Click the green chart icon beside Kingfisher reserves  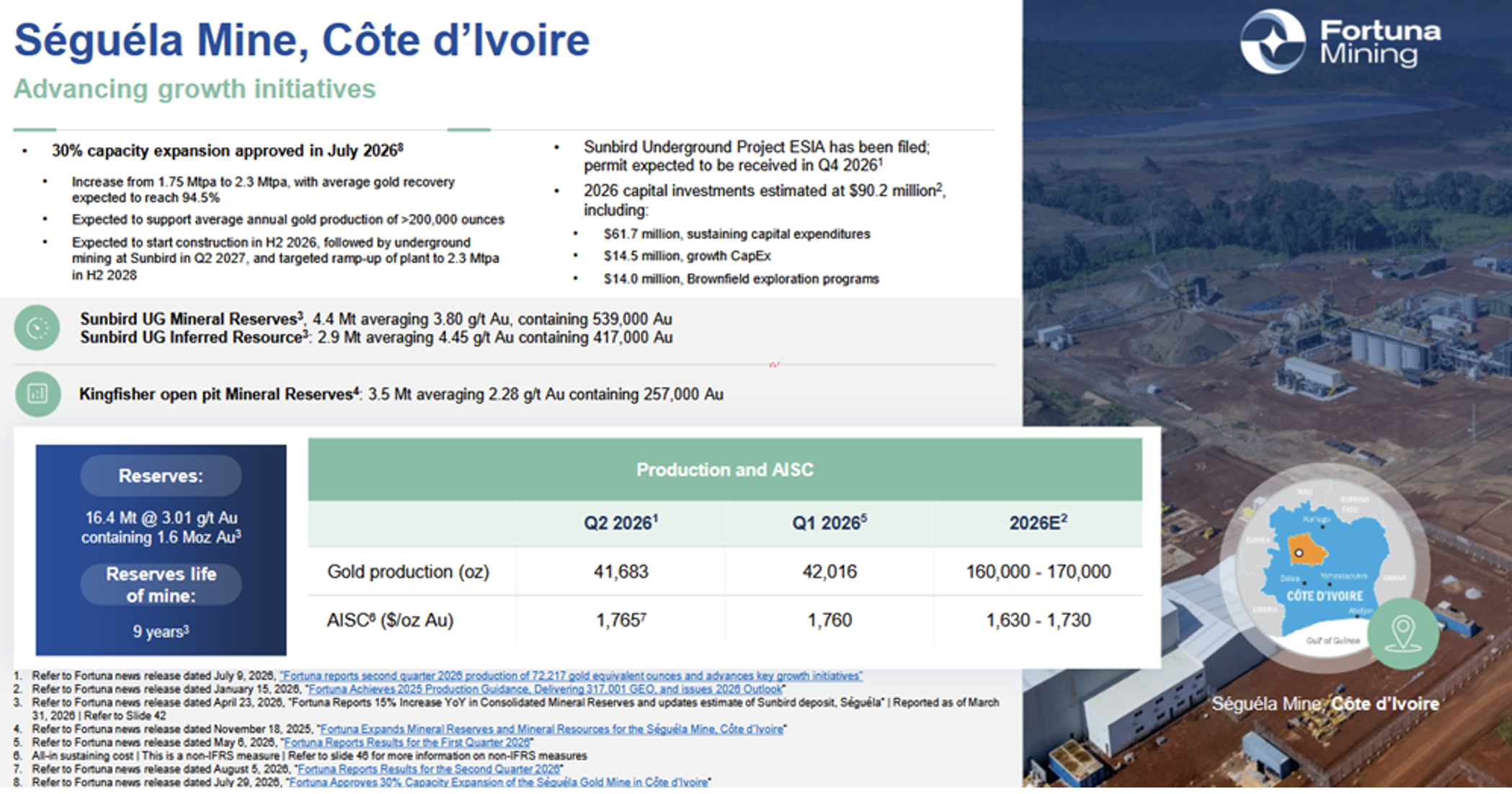pyautogui.click(x=37, y=393)
